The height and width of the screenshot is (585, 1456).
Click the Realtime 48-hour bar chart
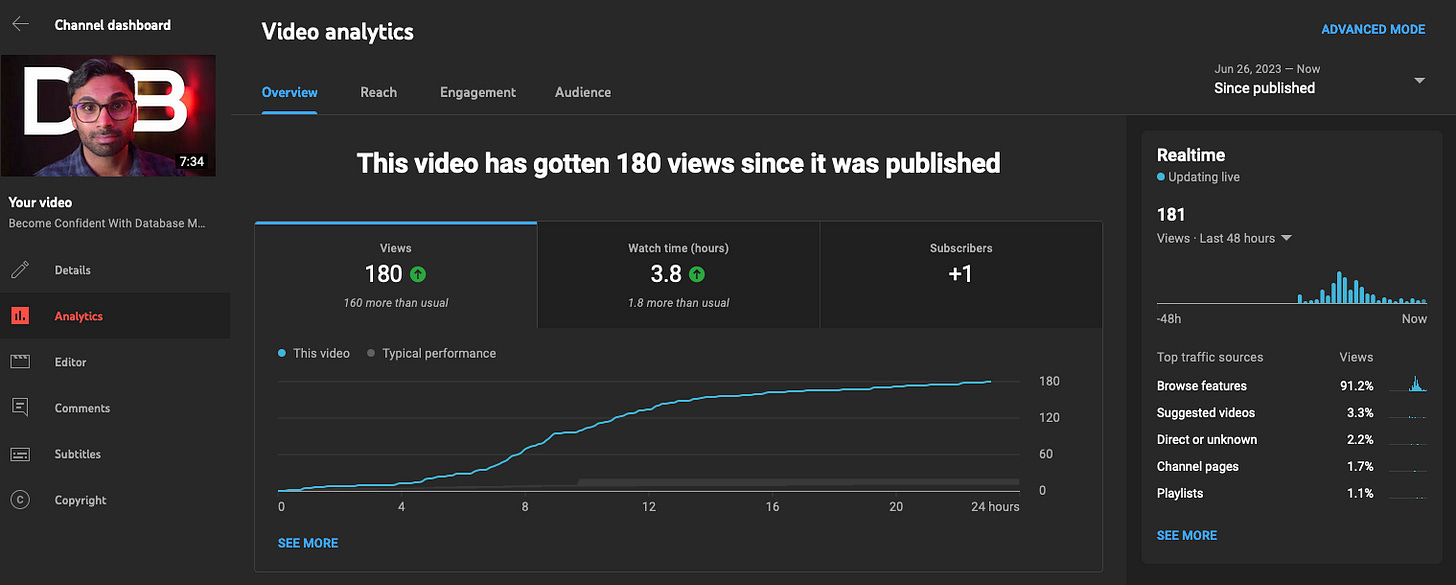(x=1292, y=287)
